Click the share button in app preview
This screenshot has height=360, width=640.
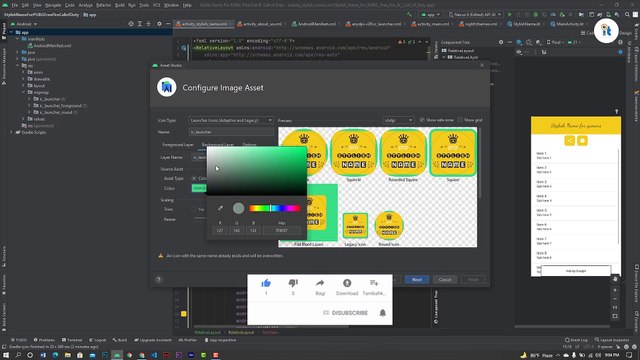pos(569,140)
